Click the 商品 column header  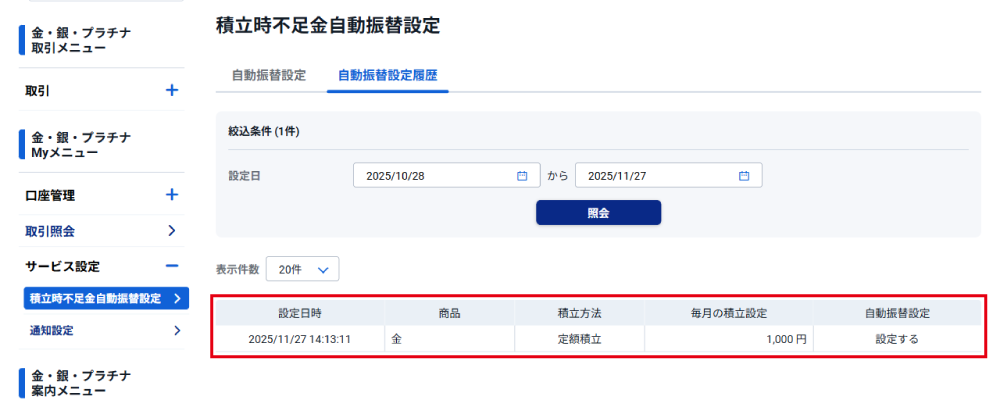tap(449, 313)
